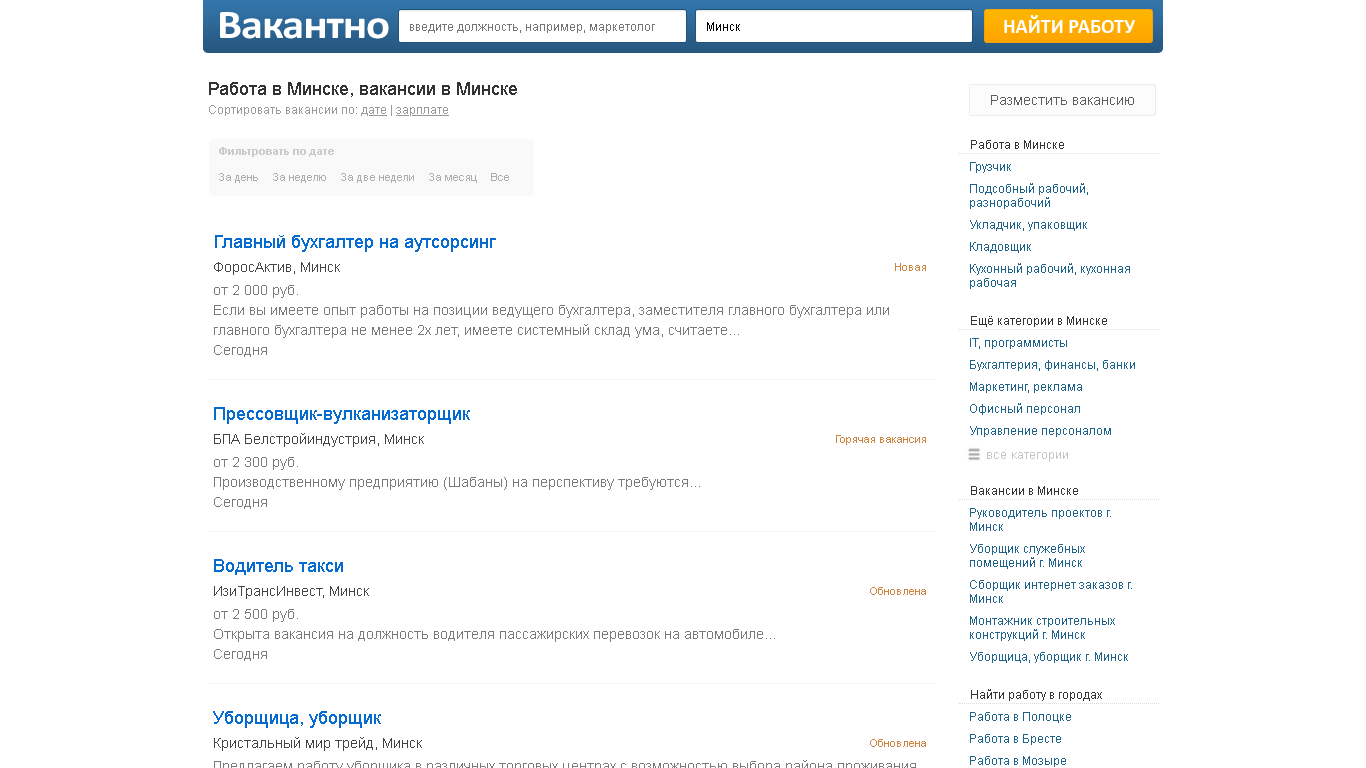Open Руководитель проектов г. Минск link
This screenshot has width=1366, height=768.
pos(1040,520)
